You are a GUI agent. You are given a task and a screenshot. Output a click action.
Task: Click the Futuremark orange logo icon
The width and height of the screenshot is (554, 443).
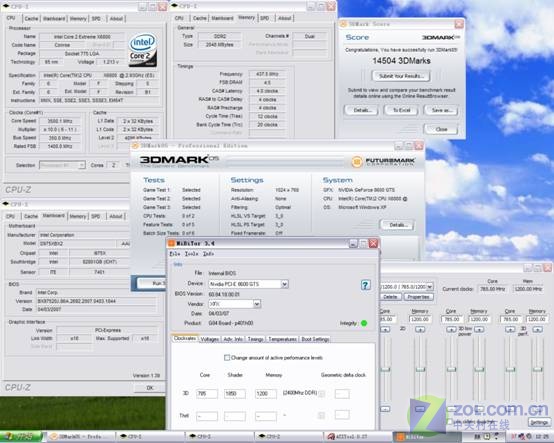click(x=356, y=162)
